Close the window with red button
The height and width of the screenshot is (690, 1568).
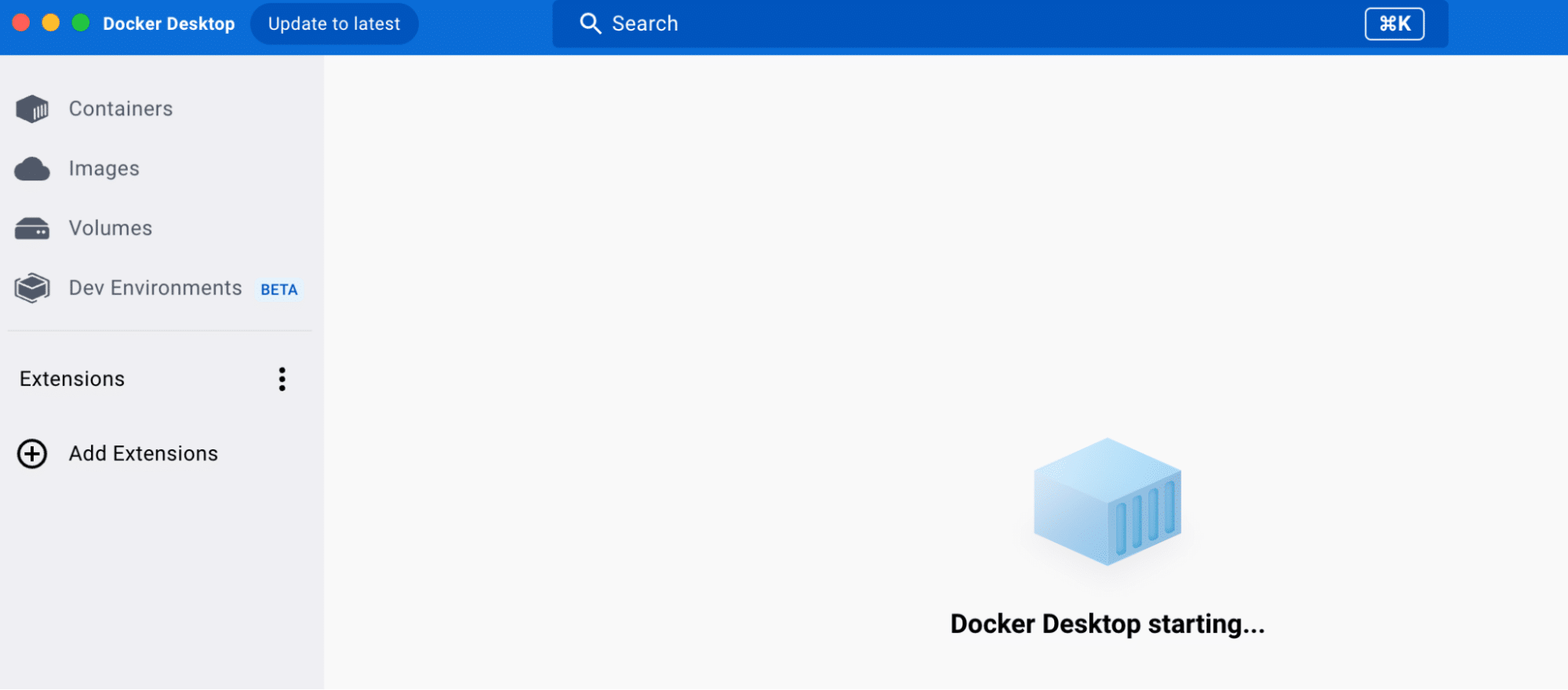pos(21,23)
